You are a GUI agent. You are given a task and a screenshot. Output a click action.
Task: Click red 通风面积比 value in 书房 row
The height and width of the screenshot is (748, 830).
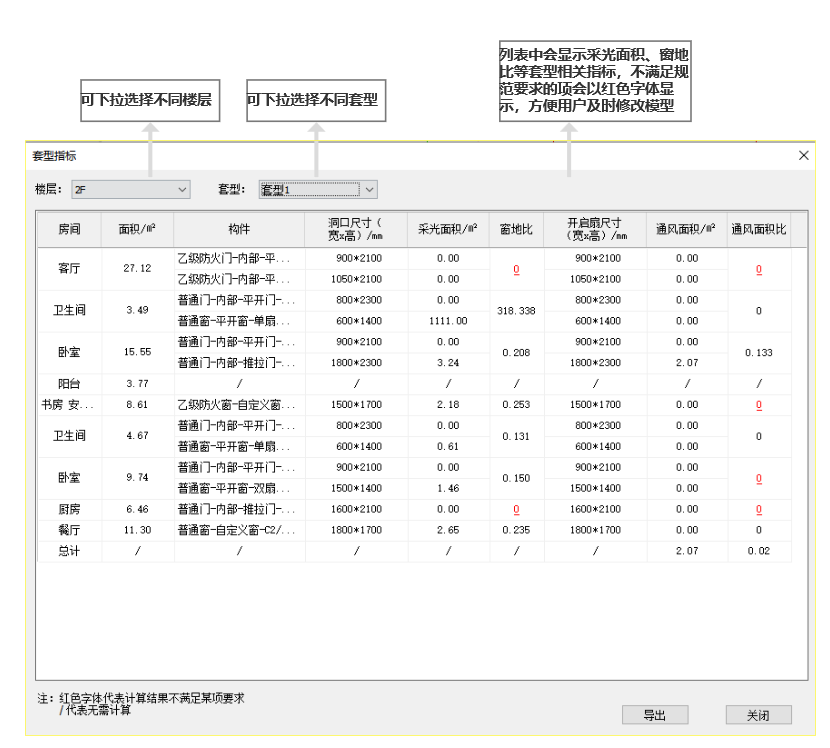pos(759,407)
